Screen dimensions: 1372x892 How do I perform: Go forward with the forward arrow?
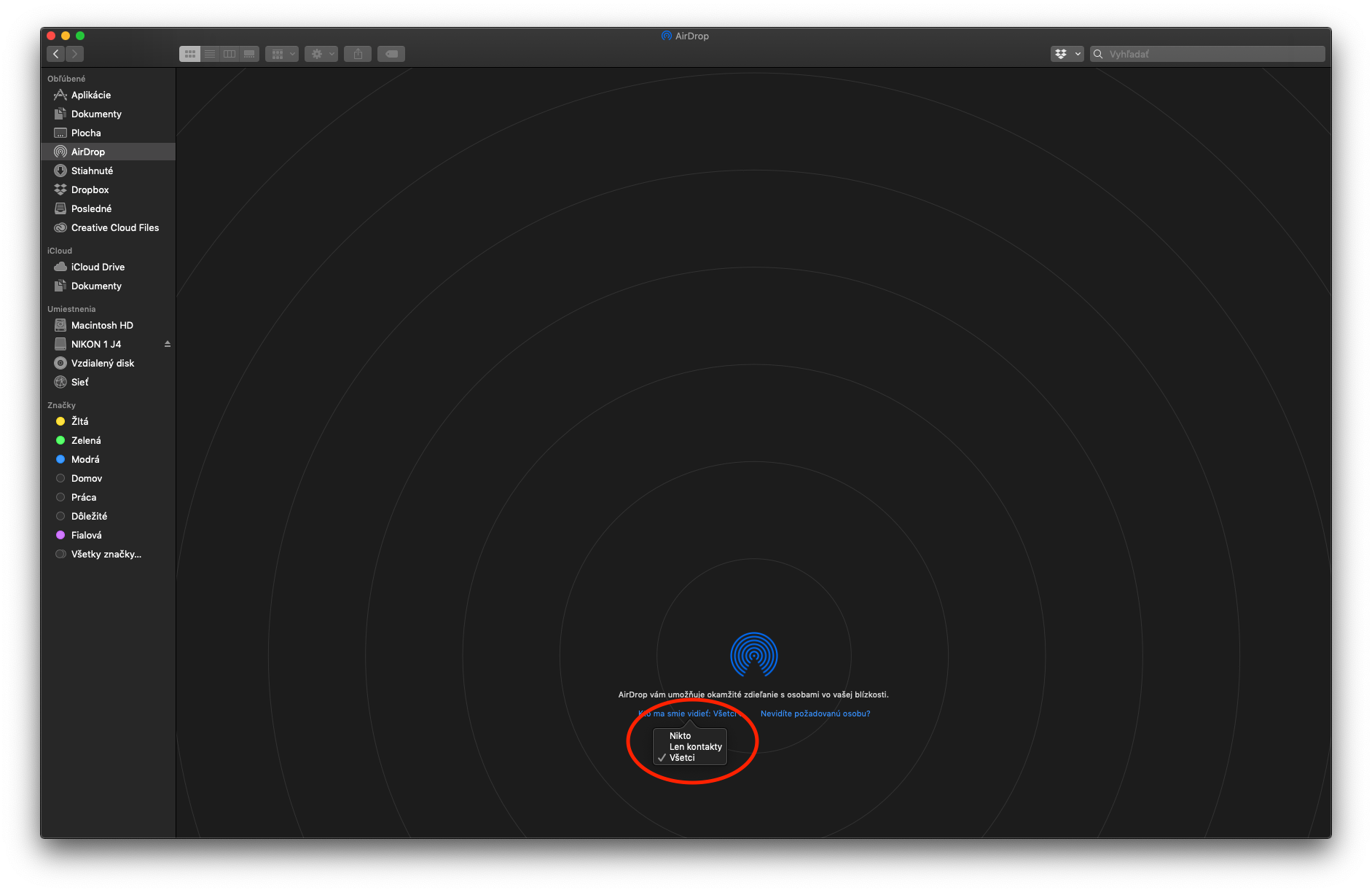(75, 54)
